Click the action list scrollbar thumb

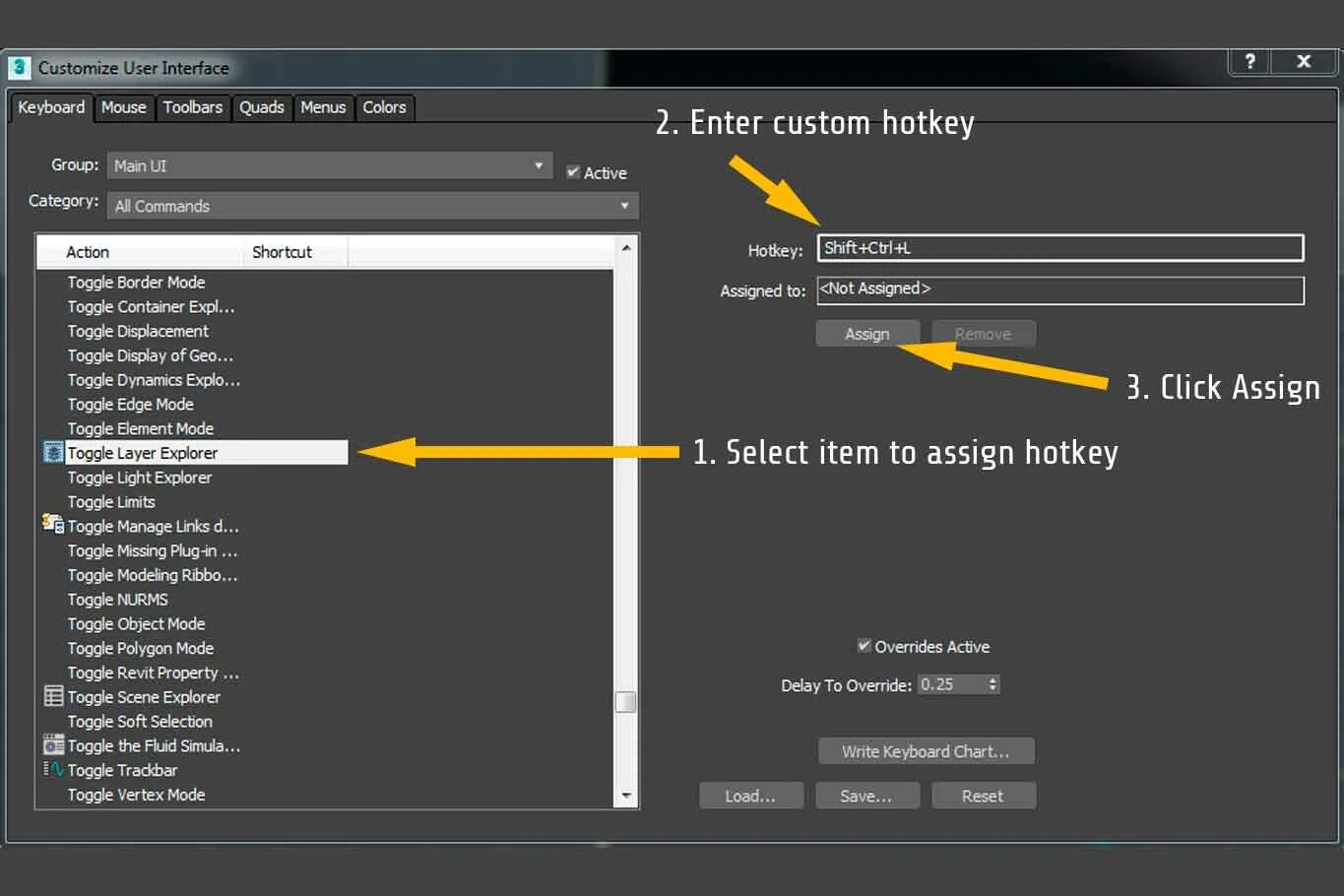tap(625, 701)
